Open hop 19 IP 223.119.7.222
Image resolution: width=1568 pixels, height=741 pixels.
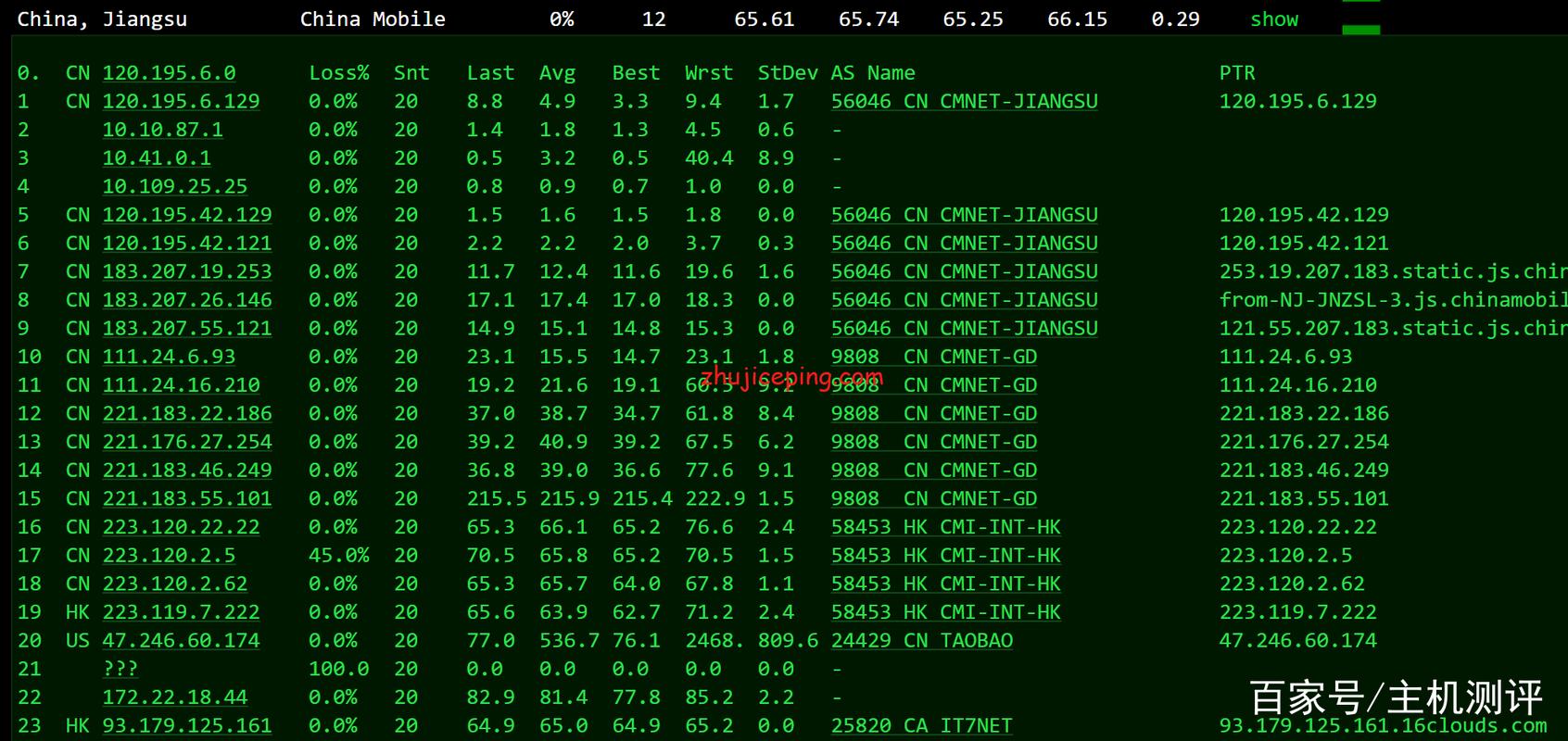[x=181, y=612]
